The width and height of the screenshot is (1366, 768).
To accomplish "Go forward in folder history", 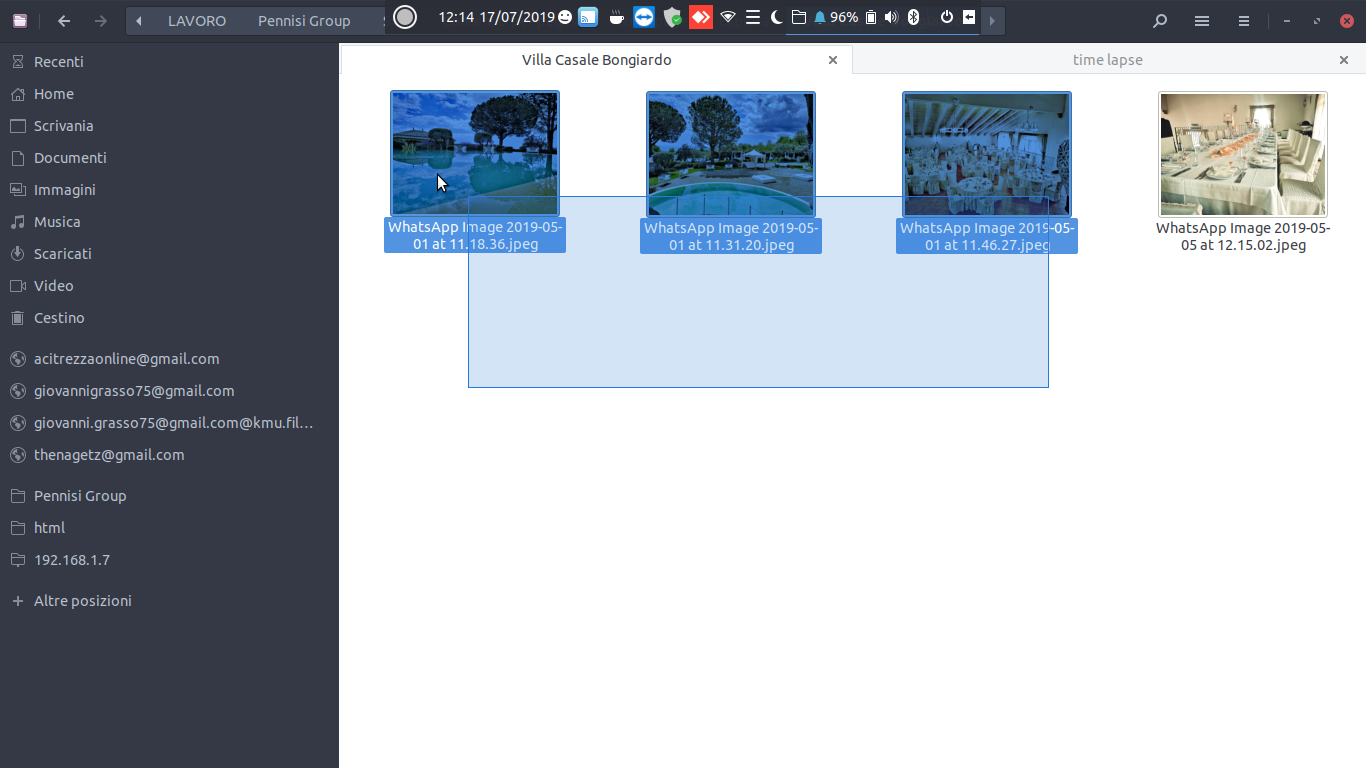I will tap(100, 20).
